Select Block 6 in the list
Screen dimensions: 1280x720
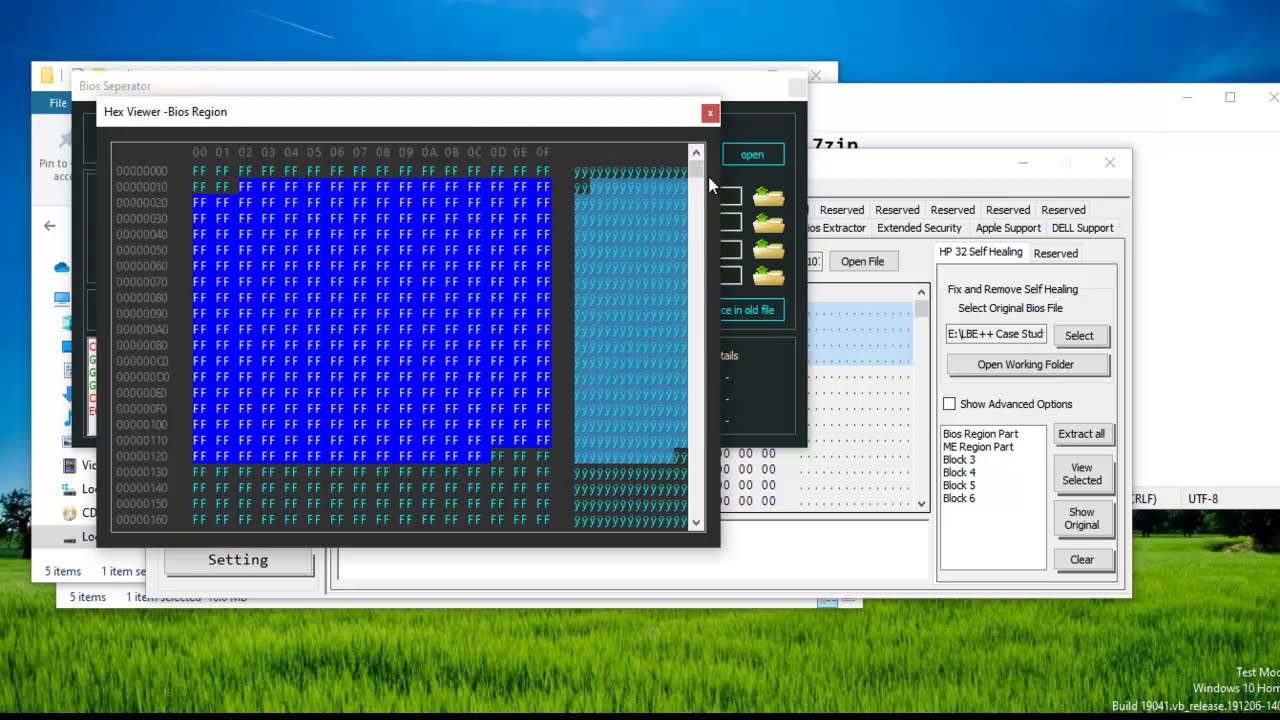tap(959, 499)
